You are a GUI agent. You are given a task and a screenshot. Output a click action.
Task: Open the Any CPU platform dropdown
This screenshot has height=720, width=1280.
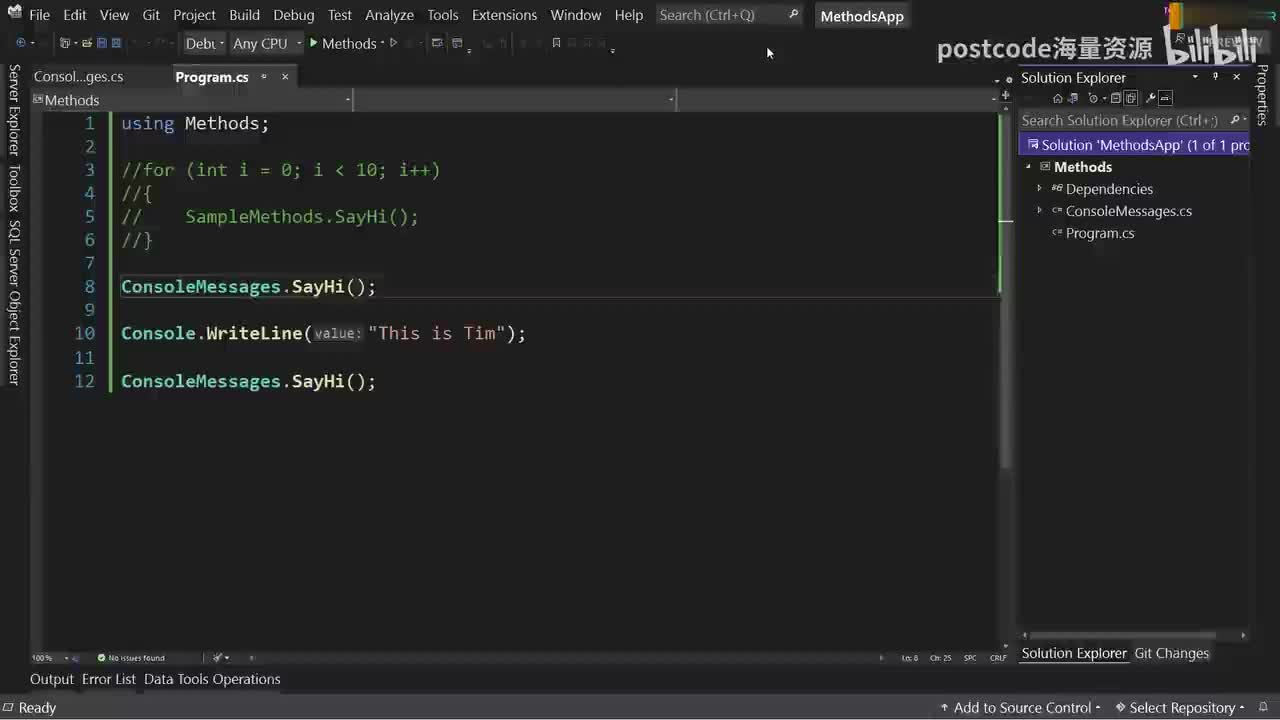pos(266,43)
